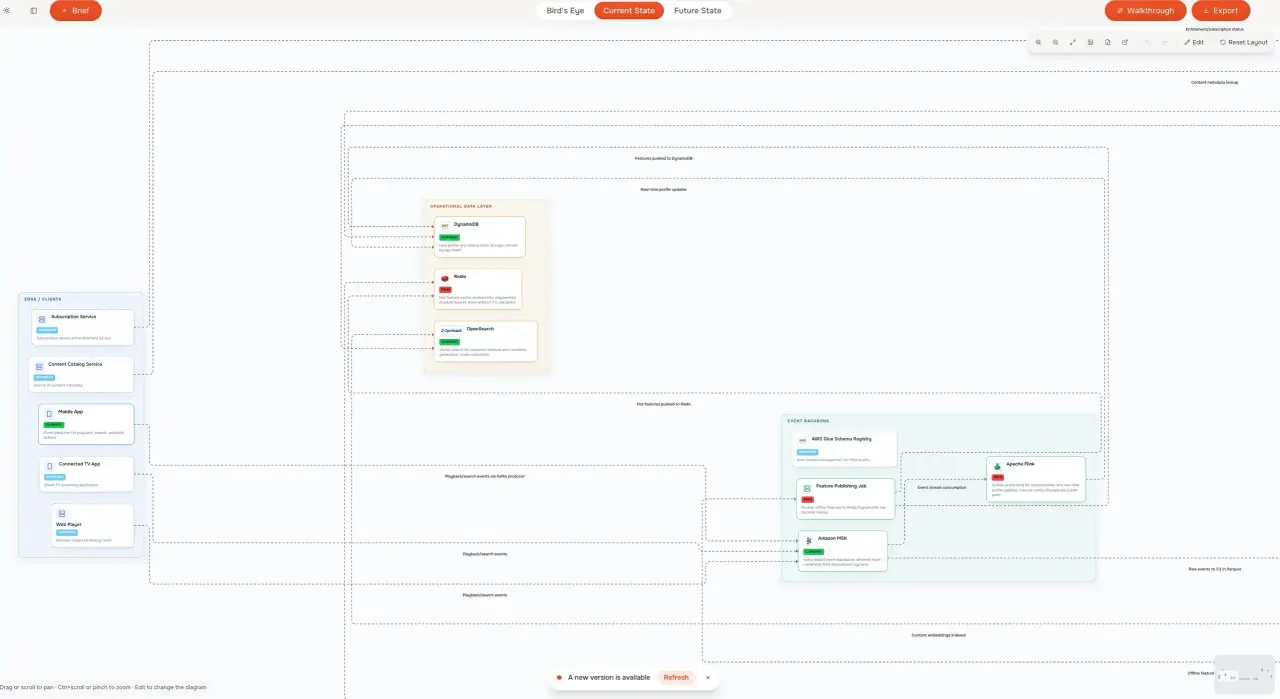Click the 'Content embeddings indexed' edge label
1280x699 pixels.
click(938, 634)
